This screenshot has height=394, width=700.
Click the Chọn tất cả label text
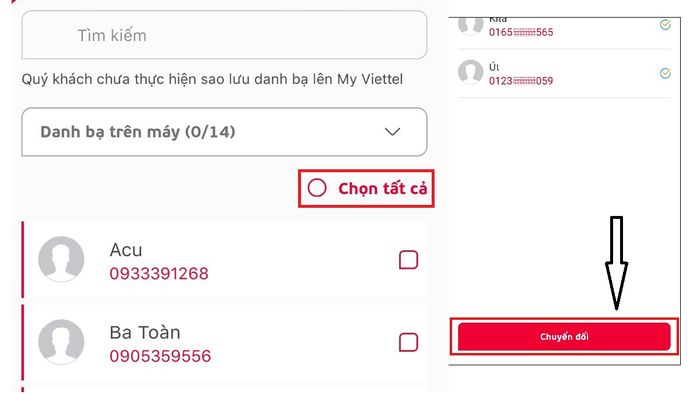[383, 189]
